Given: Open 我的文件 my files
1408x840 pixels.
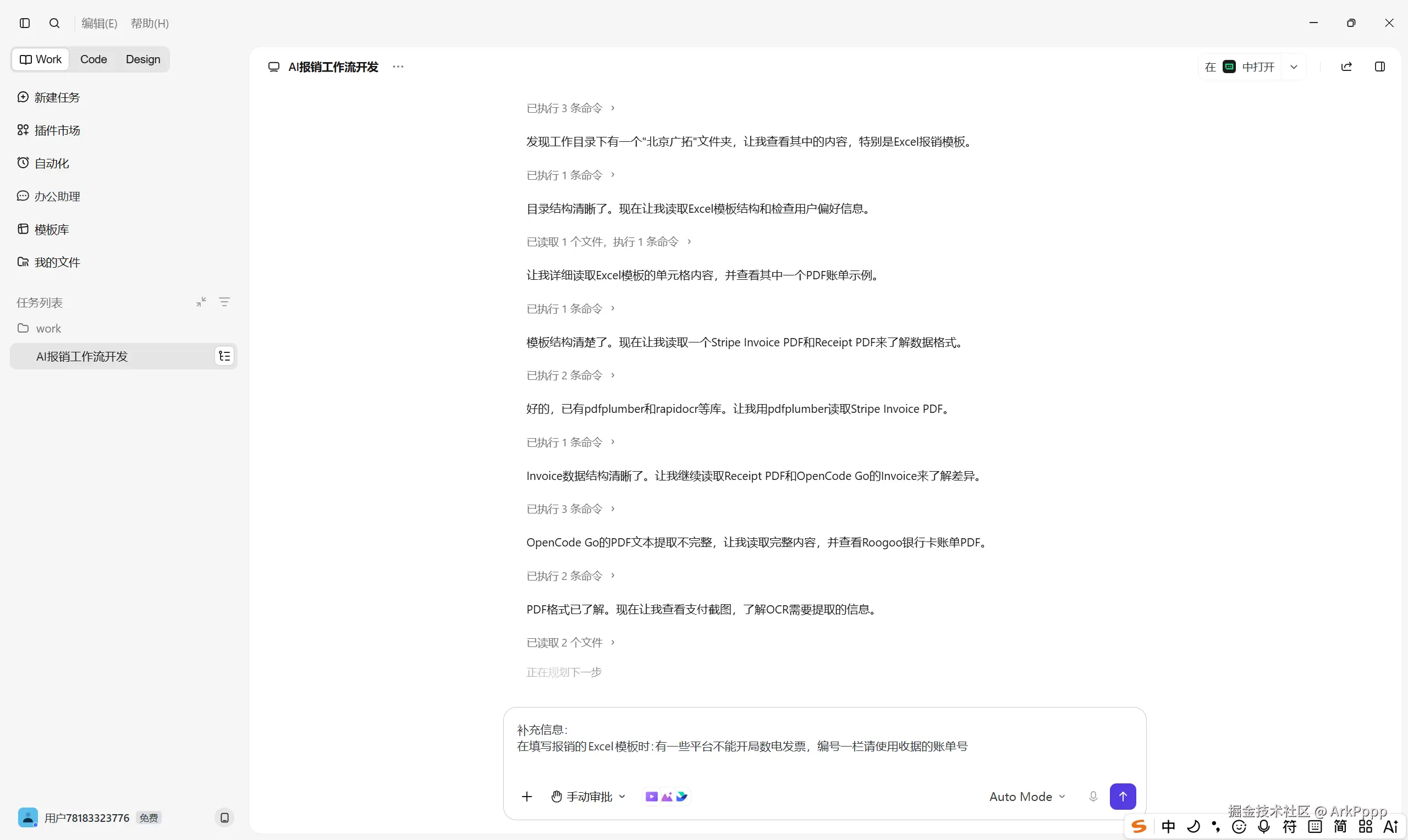Looking at the screenshot, I should [49, 262].
